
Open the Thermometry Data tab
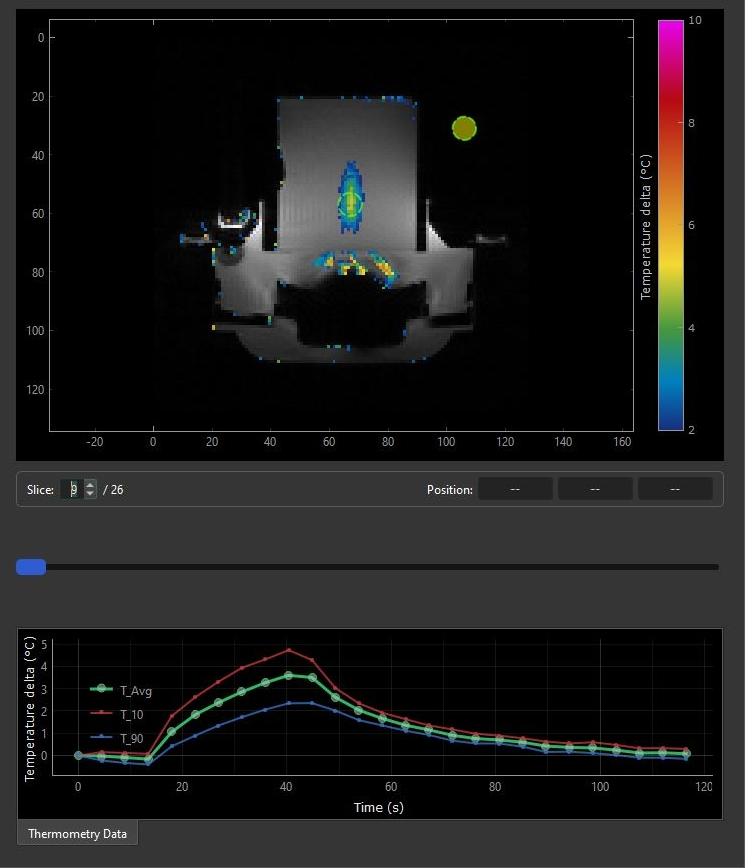coord(77,833)
